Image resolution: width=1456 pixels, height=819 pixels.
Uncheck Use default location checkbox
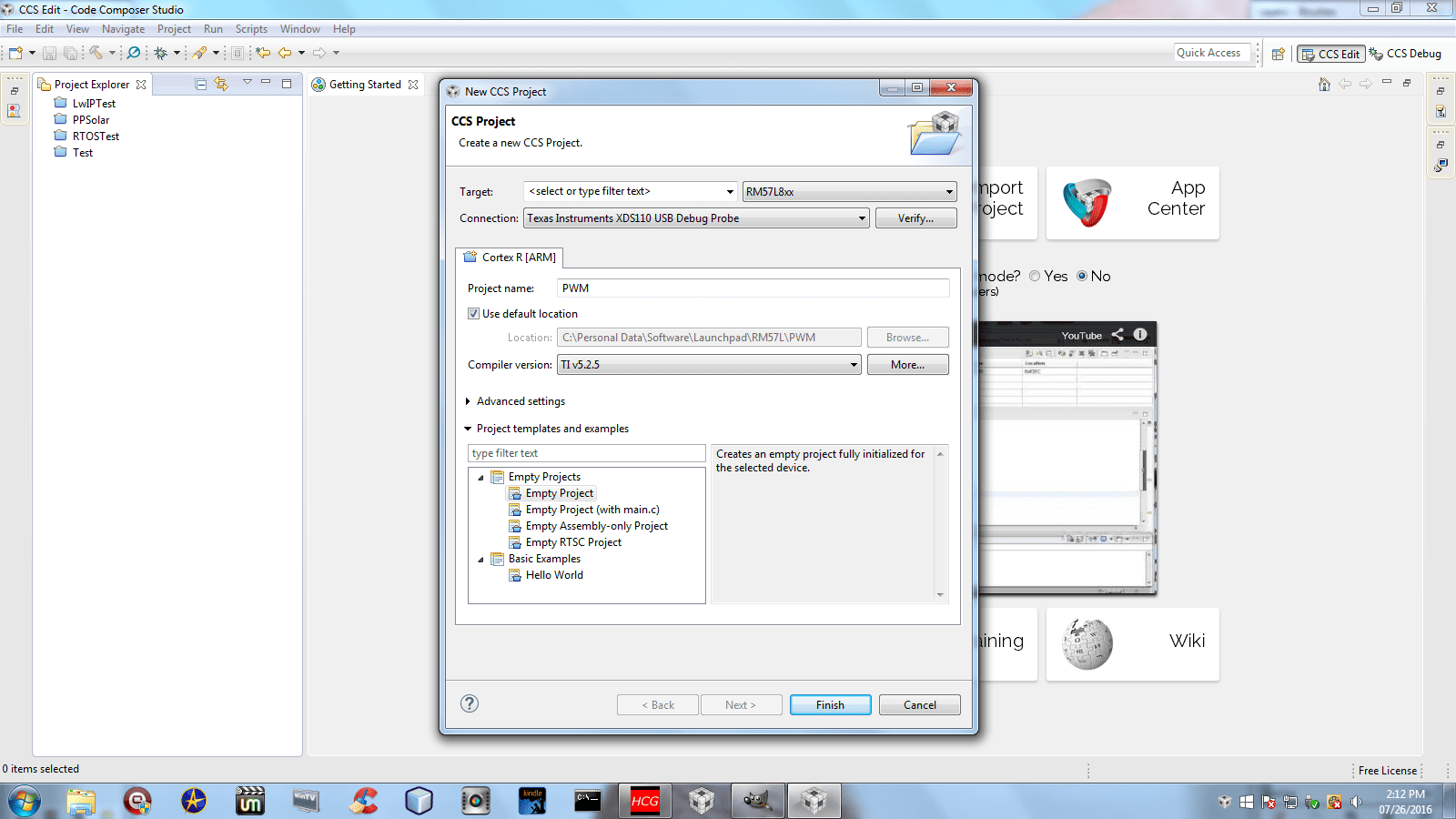[x=474, y=314]
